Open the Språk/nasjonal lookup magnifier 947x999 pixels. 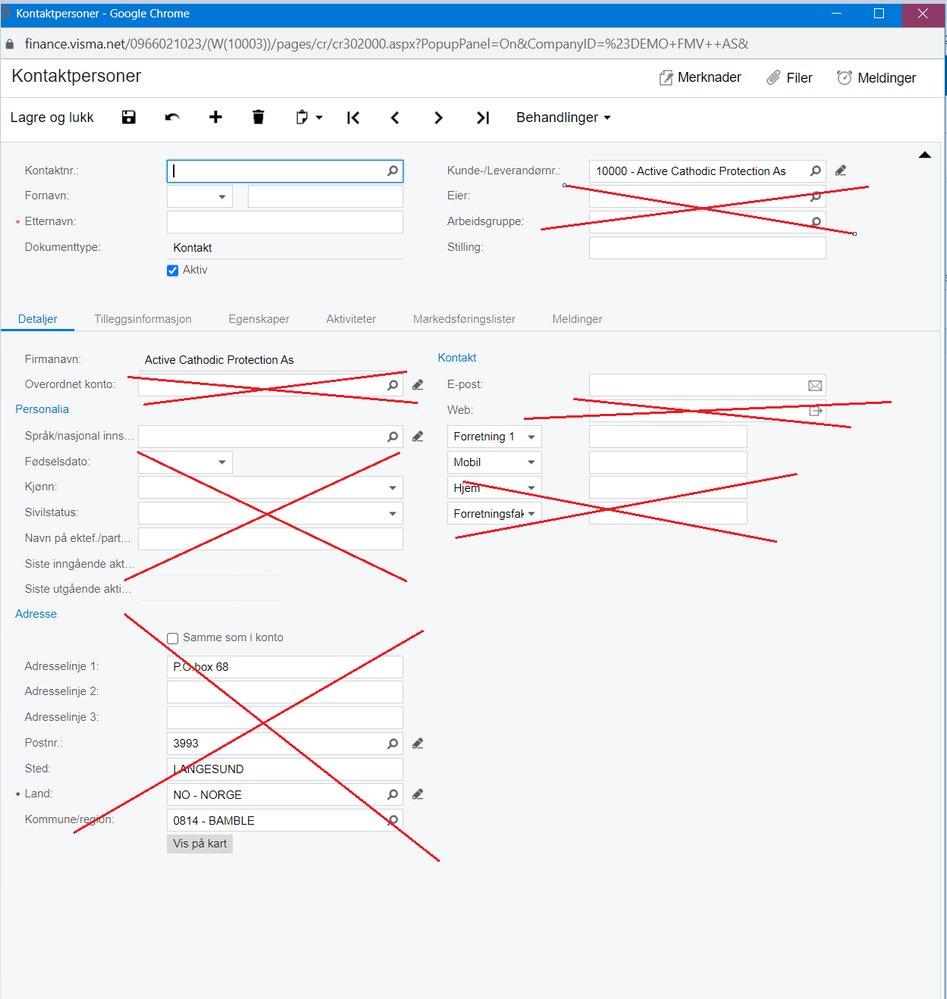coord(393,436)
